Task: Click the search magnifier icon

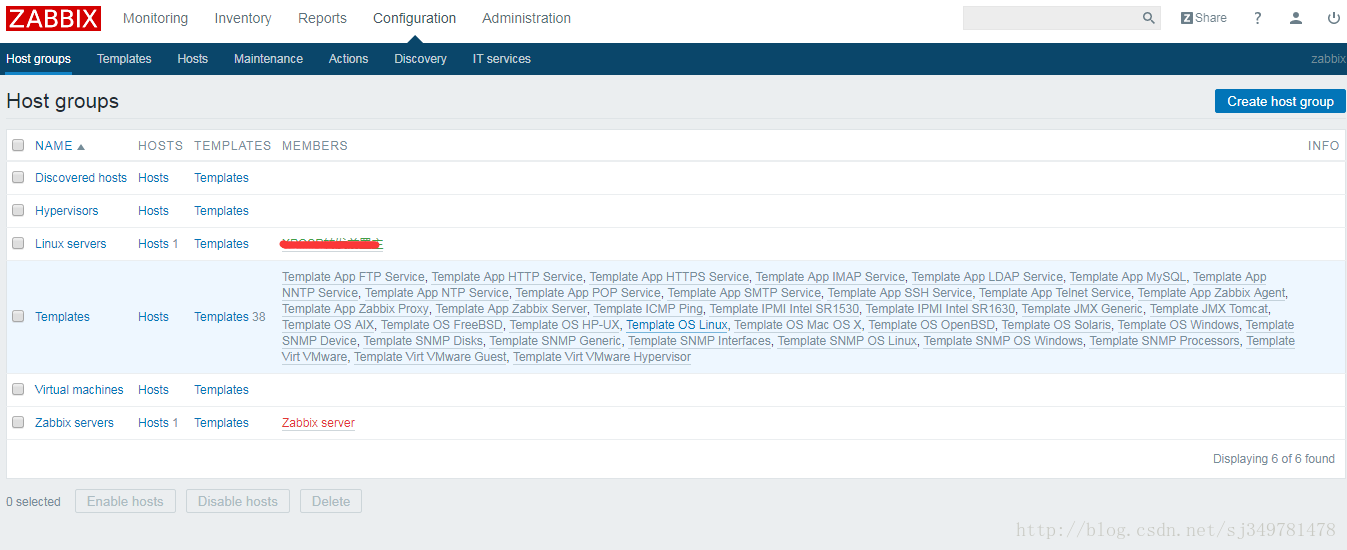Action: tap(1149, 18)
